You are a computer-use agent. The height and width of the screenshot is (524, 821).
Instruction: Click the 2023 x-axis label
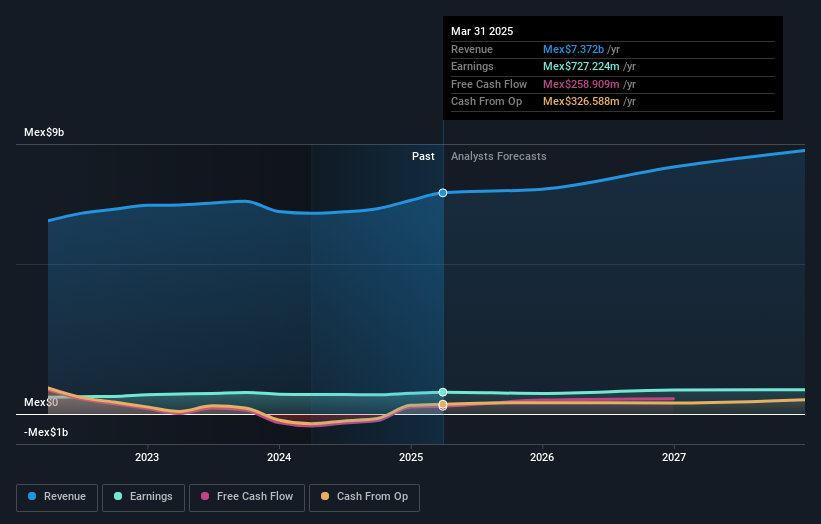click(147, 458)
